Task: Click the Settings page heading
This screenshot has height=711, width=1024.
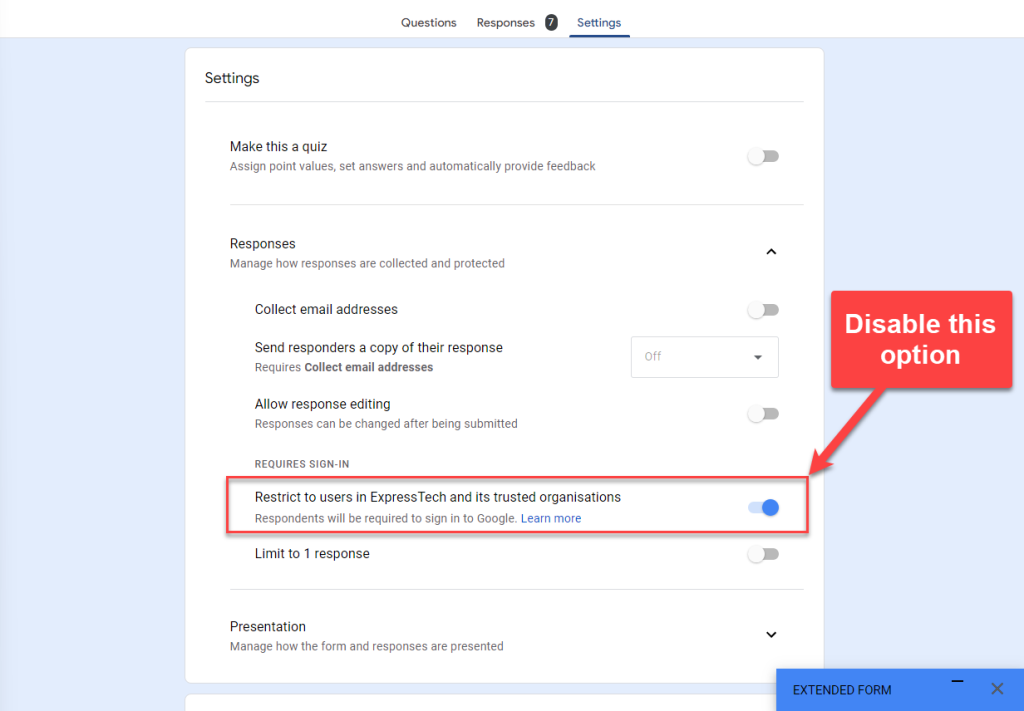Action: coord(232,77)
